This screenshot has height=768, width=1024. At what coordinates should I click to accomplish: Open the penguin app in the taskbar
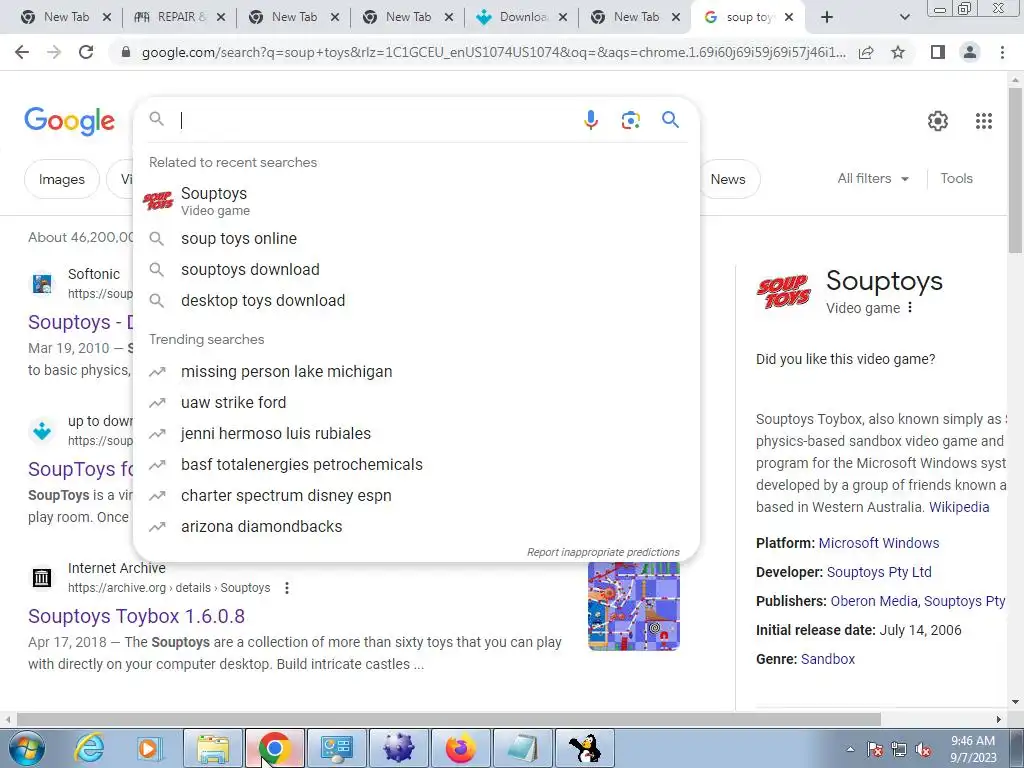[x=585, y=748]
